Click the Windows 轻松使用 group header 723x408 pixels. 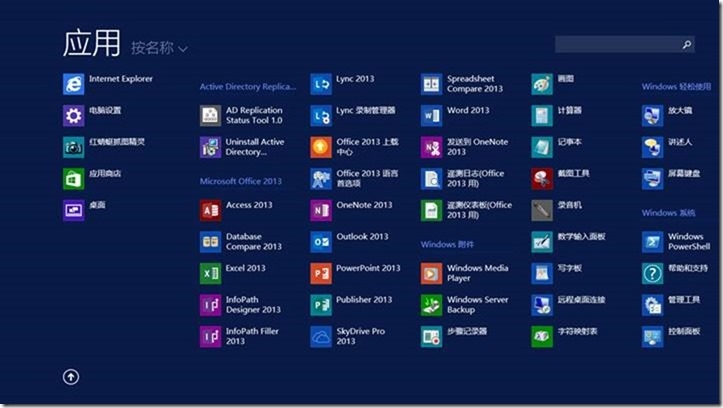coord(676,87)
